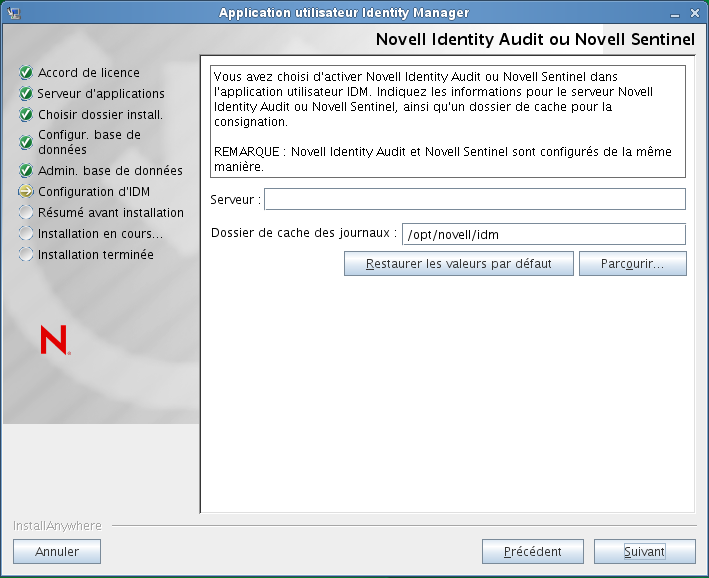The image size is (709, 578).
Task: Click the InstallAnywhere label
Action: (57, 526)
